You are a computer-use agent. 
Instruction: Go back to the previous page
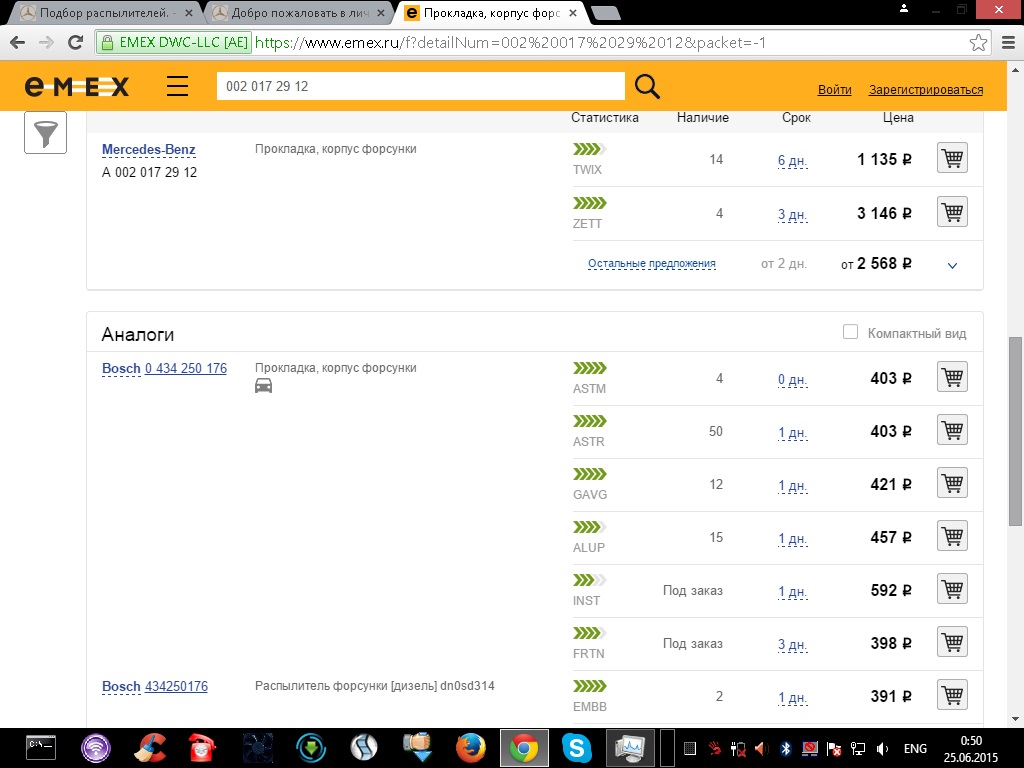pos(18,42)
